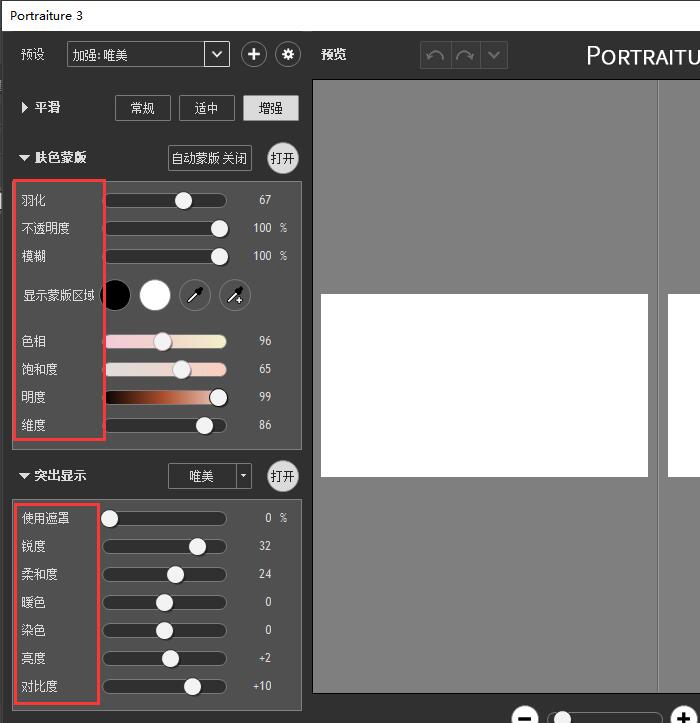
Task: Collapse the 肤色蒙版 section
Action: 24,158
